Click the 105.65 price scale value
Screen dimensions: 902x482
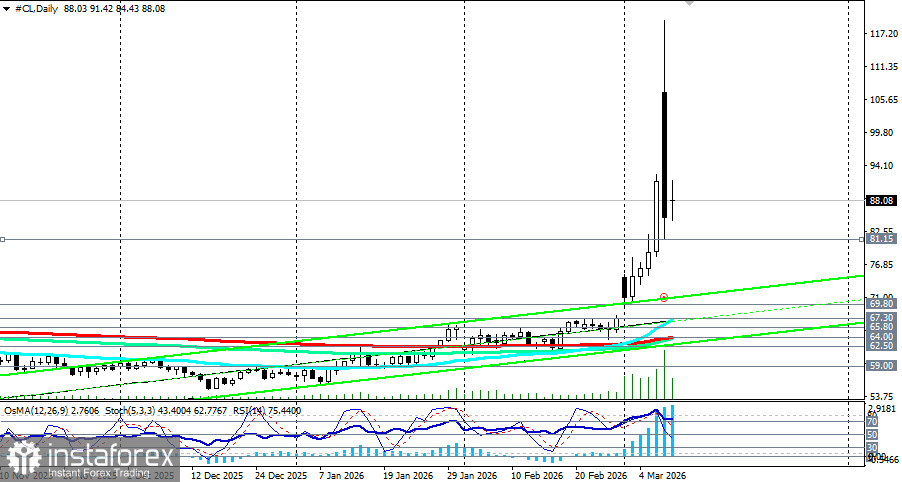tap(884, 100)
